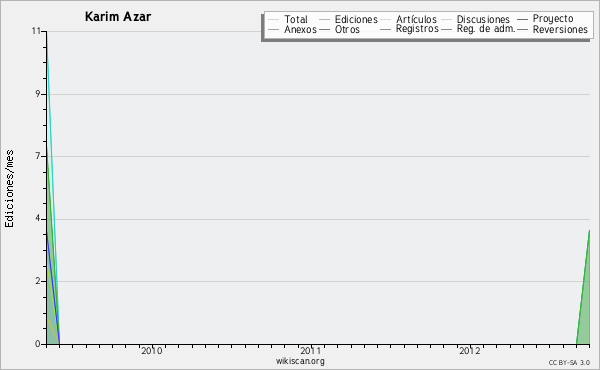Click the red Reversiones line swatch

pos(522,29)
